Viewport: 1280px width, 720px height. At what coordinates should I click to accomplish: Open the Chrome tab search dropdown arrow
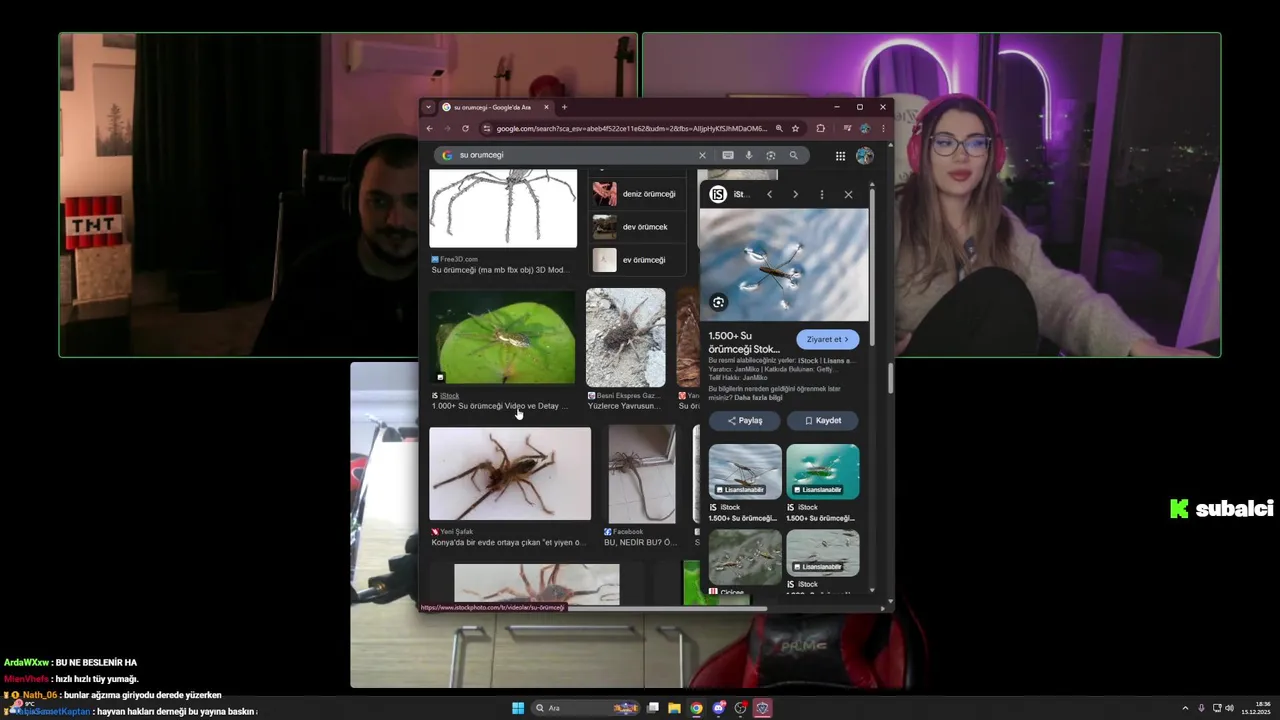pos(428,107)
